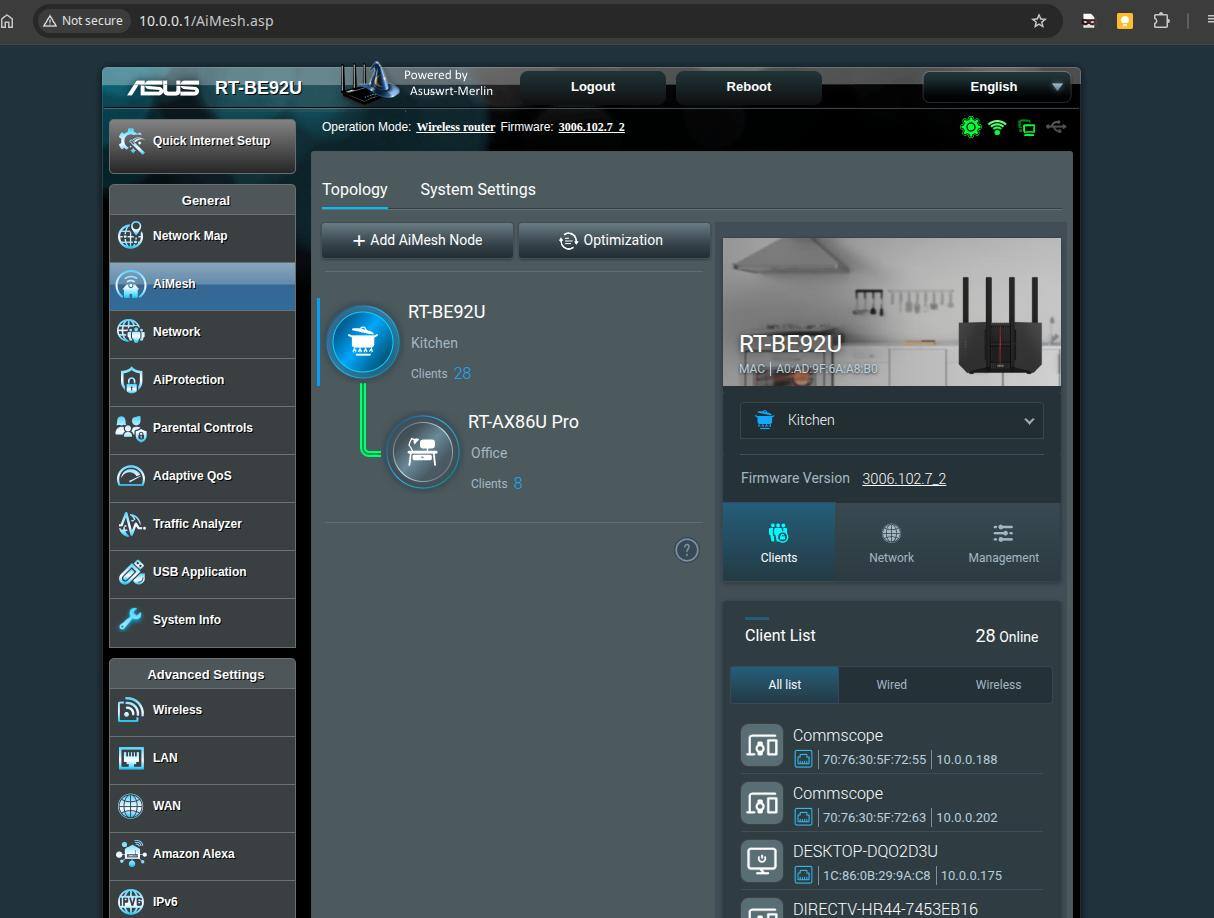Click the Not secure site info chip
Image resolution: width=1214 pixels, height=918 pixels.
pyautogui.click(x=83, y=21)
